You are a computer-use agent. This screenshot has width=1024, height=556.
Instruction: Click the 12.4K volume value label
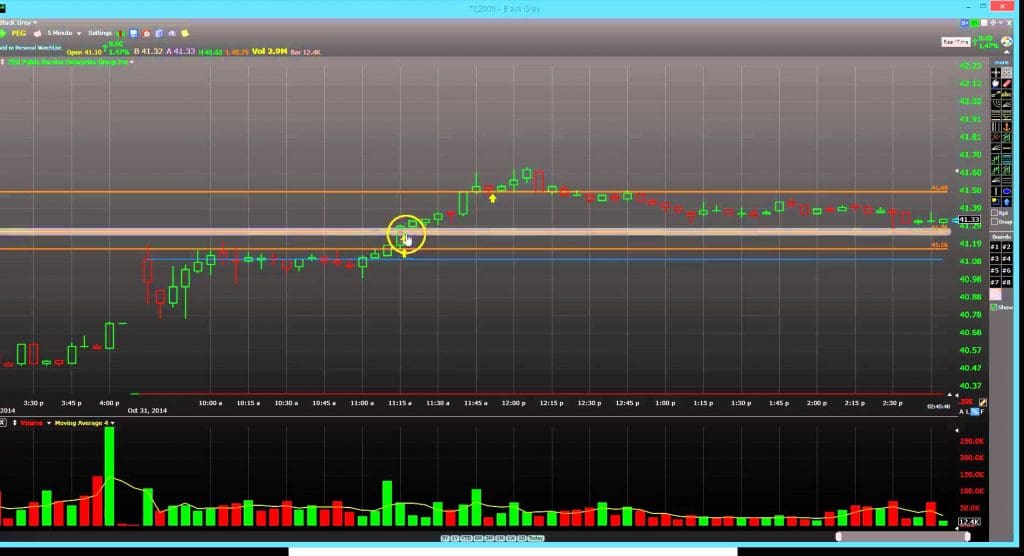pyautogui.click(x=969, y=522)
